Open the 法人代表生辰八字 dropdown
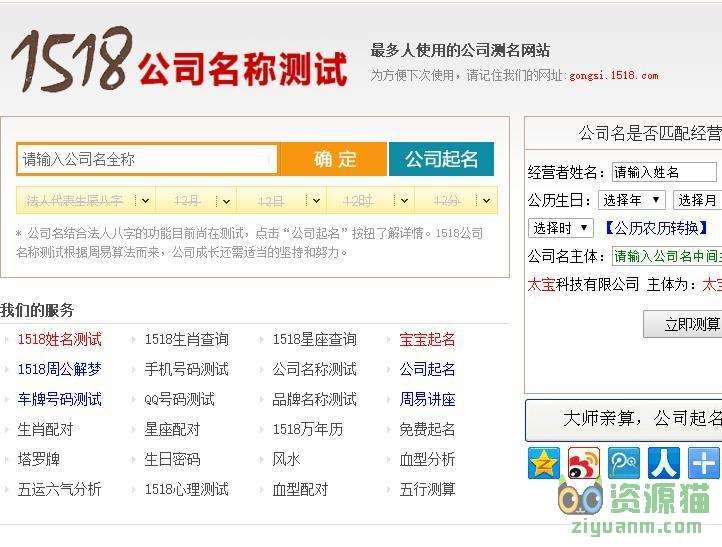 (x=86, y=201)
